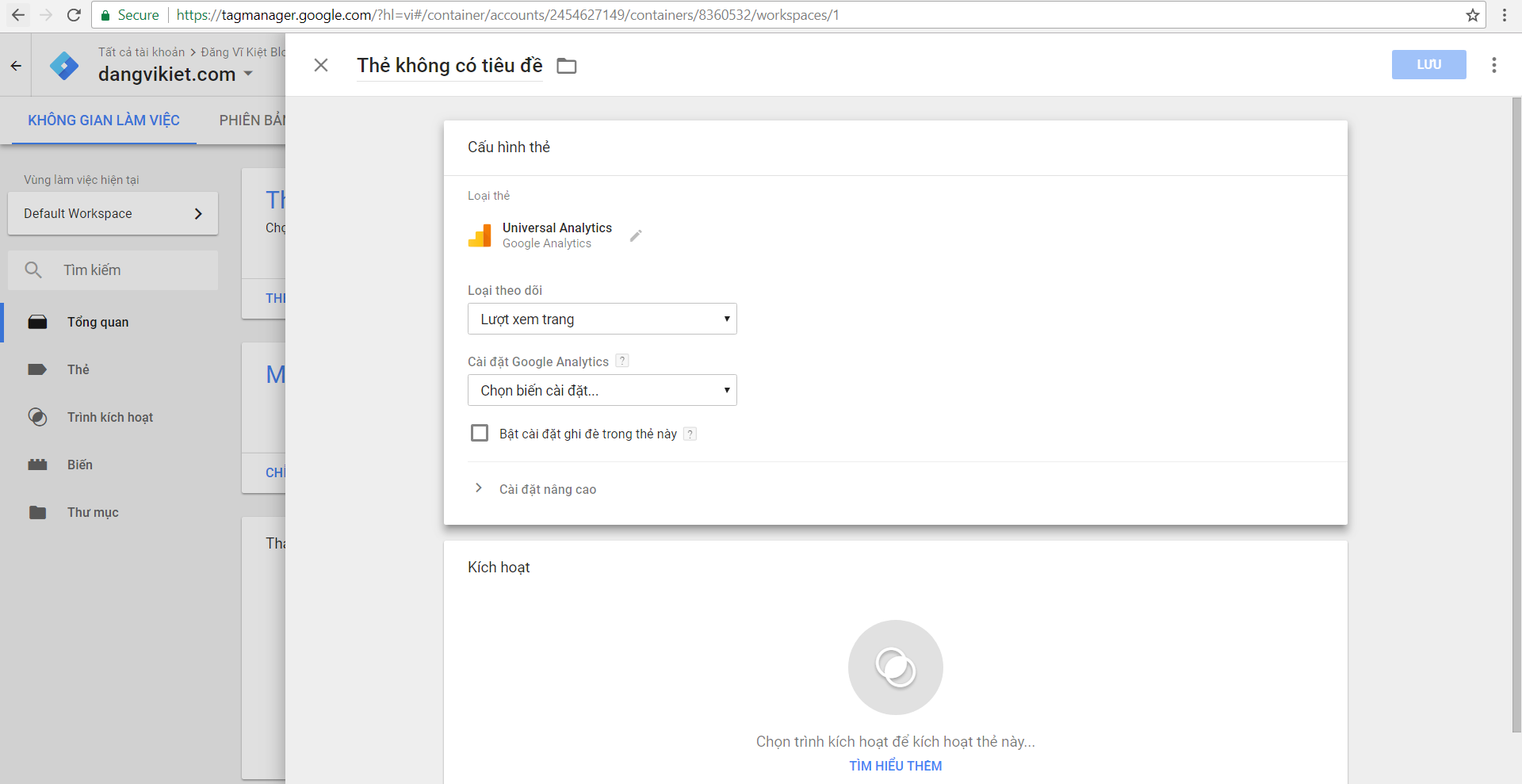The image size is (1522, 784).
Task: Click the search magnifier icon
Action: (x=33, y=270)
